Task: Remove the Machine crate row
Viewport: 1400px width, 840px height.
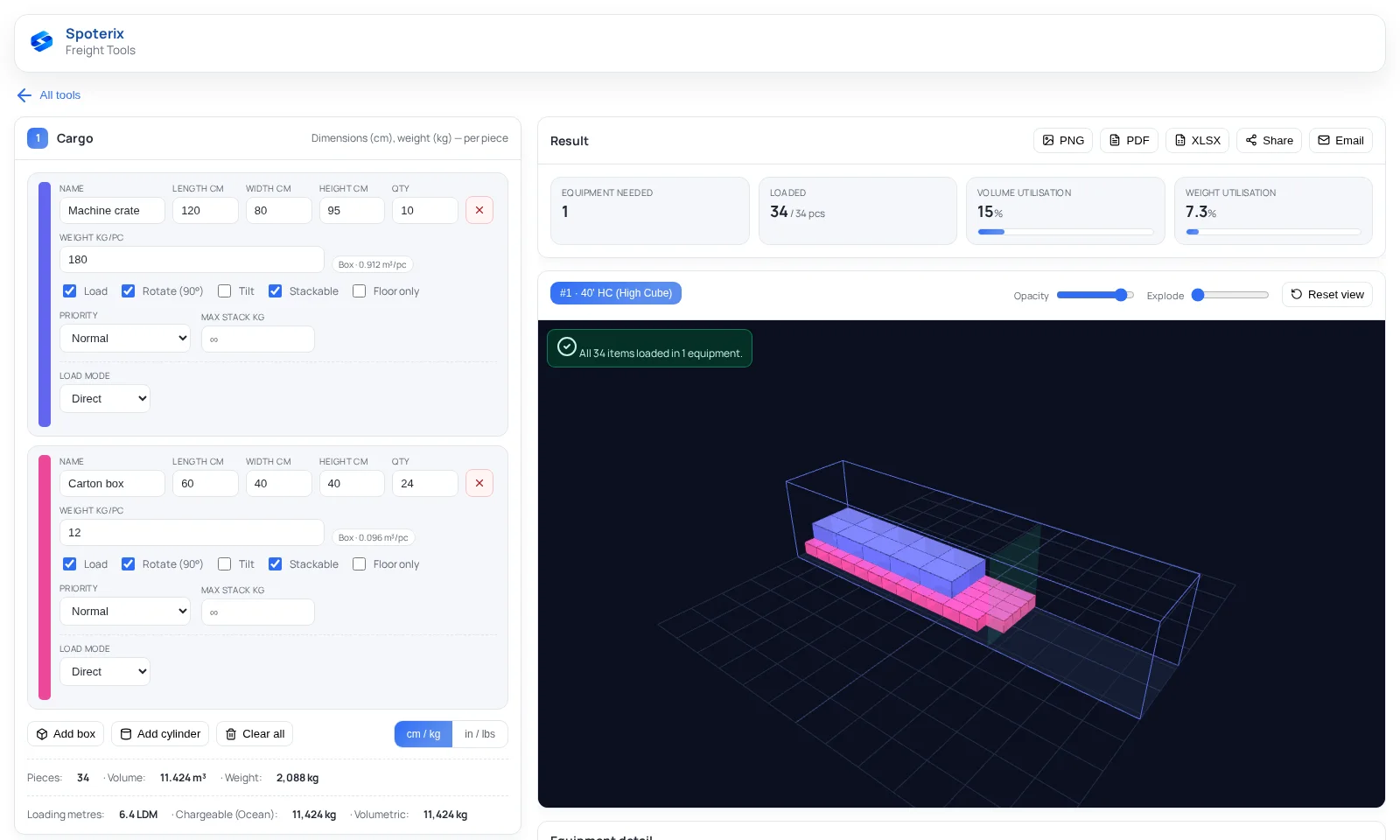Action: tap(479, 210)
